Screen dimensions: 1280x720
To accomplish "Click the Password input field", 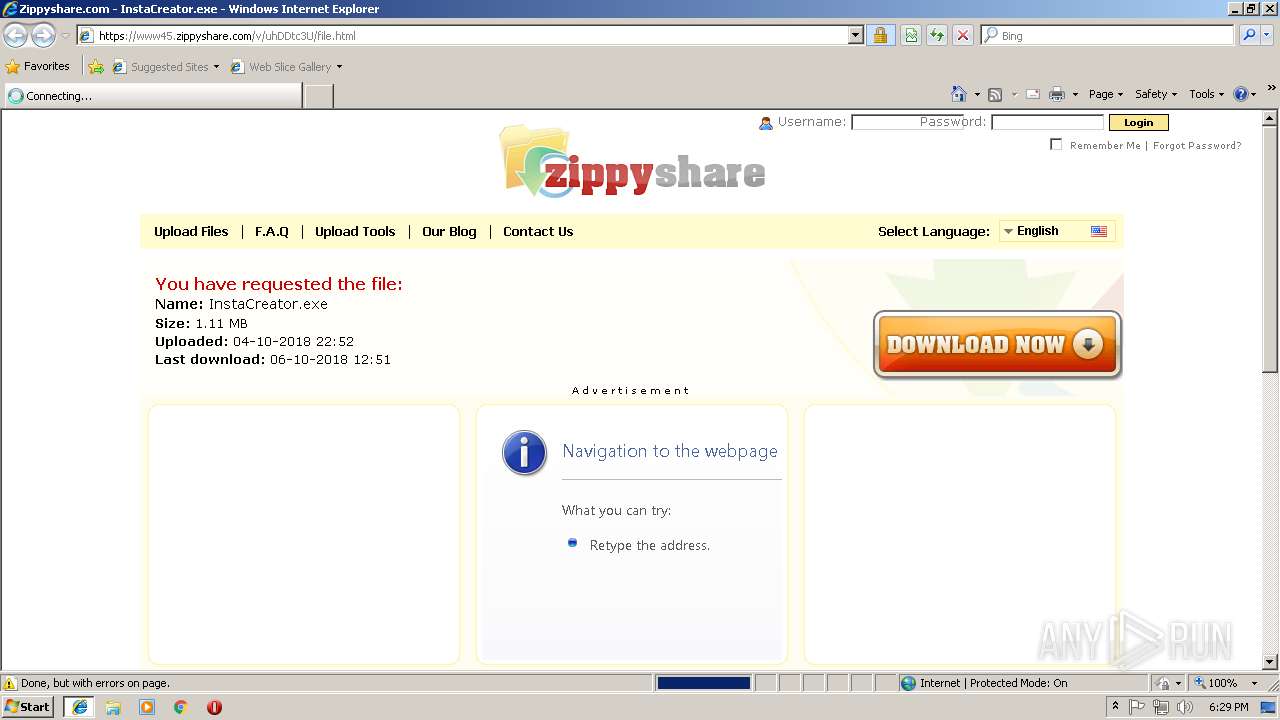I will [1047, 122].
